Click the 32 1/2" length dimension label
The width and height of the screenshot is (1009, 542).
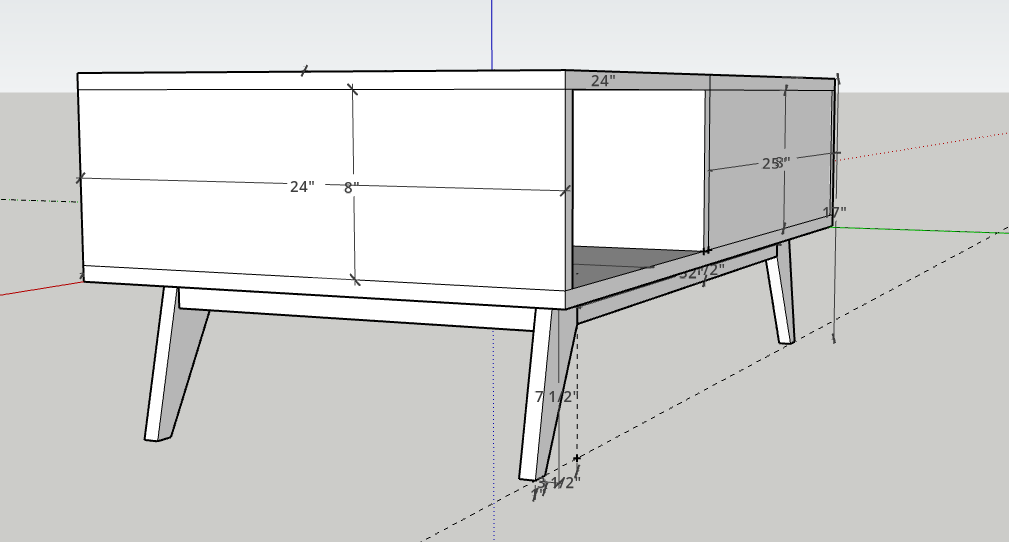click(702, 272)
